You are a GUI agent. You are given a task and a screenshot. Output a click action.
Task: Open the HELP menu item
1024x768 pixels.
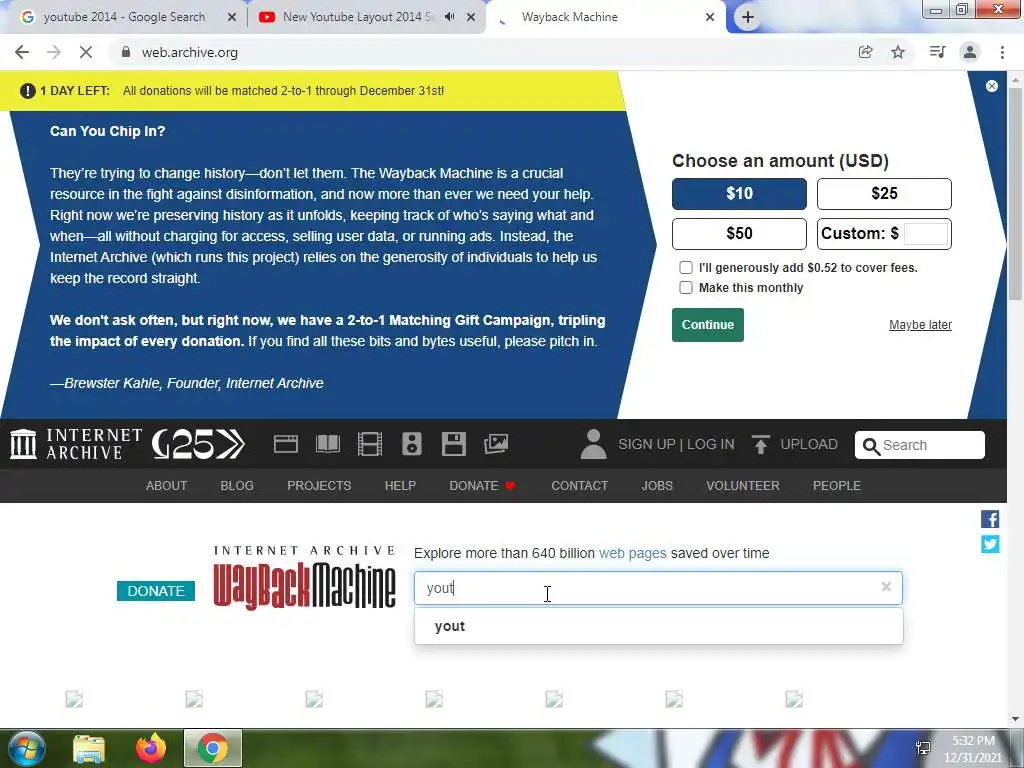[x=400, y=486]
